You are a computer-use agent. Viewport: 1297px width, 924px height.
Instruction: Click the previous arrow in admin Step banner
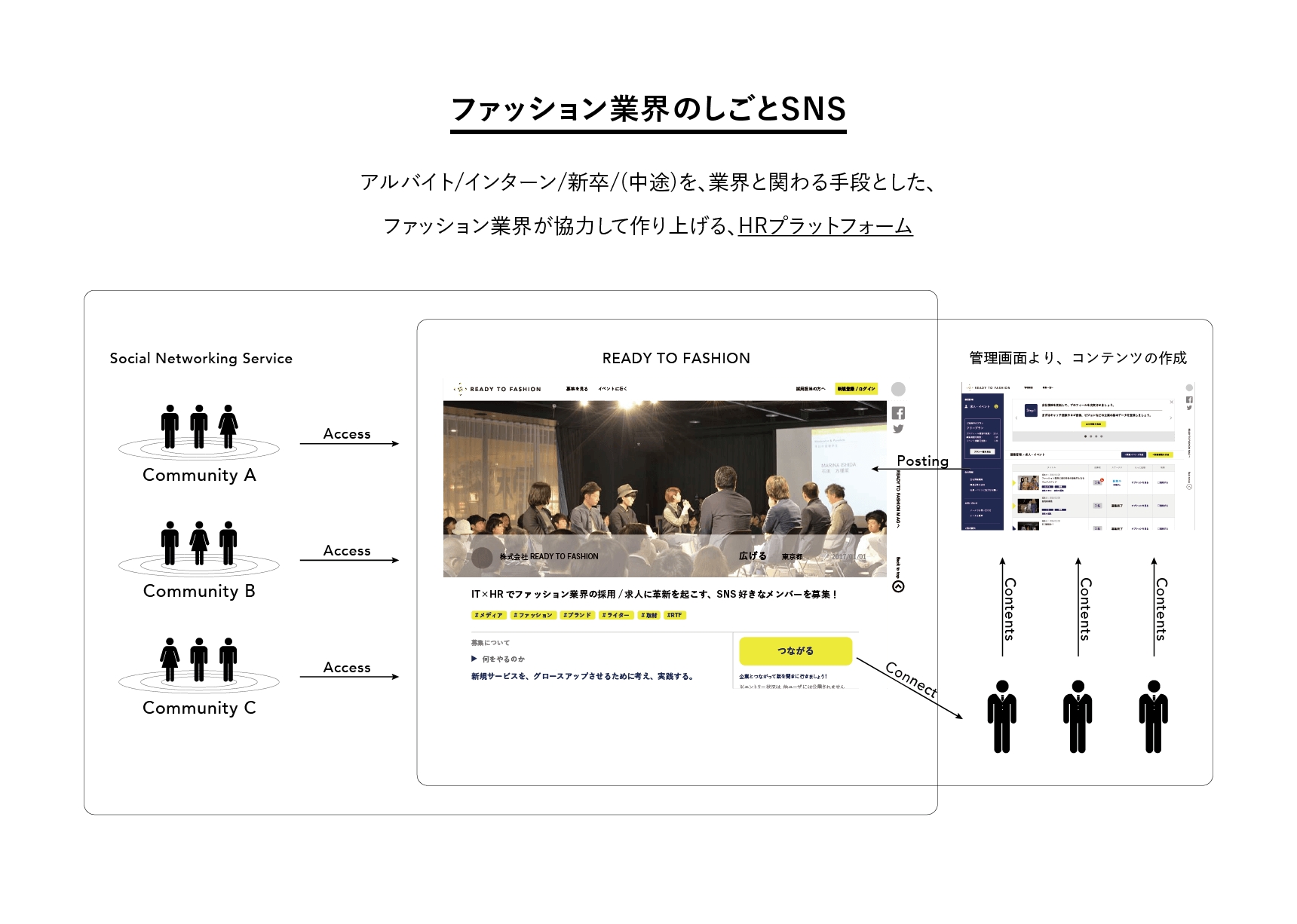tap(1016, 418)
